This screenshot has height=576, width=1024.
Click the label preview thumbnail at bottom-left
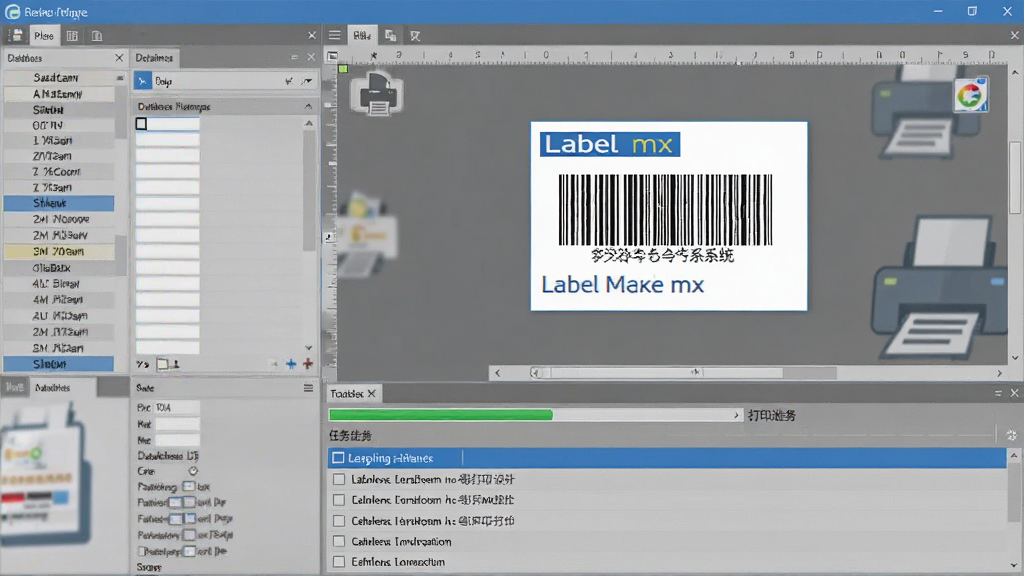46,473
